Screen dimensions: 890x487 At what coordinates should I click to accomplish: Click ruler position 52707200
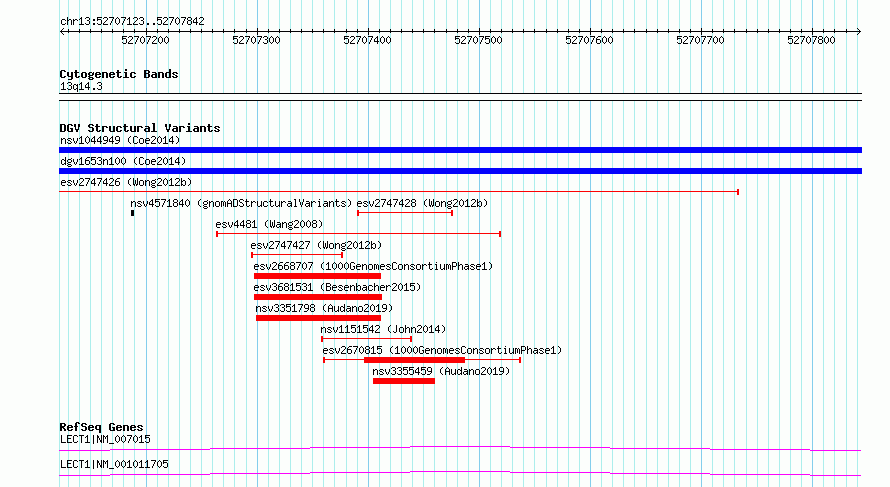pyautogui.click(x=145, y=40)
